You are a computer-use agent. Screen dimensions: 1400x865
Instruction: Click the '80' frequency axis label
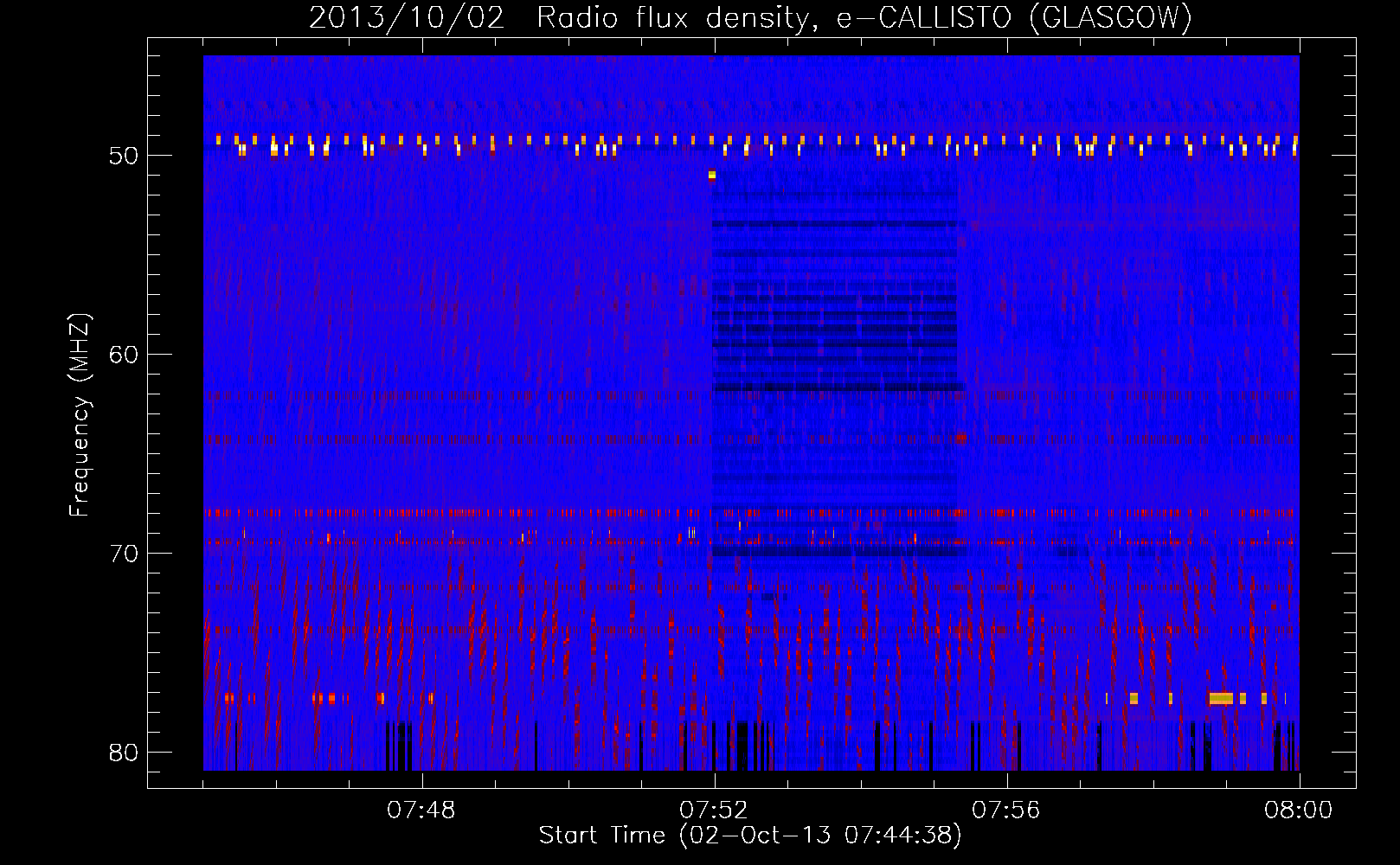coord(124,753)
